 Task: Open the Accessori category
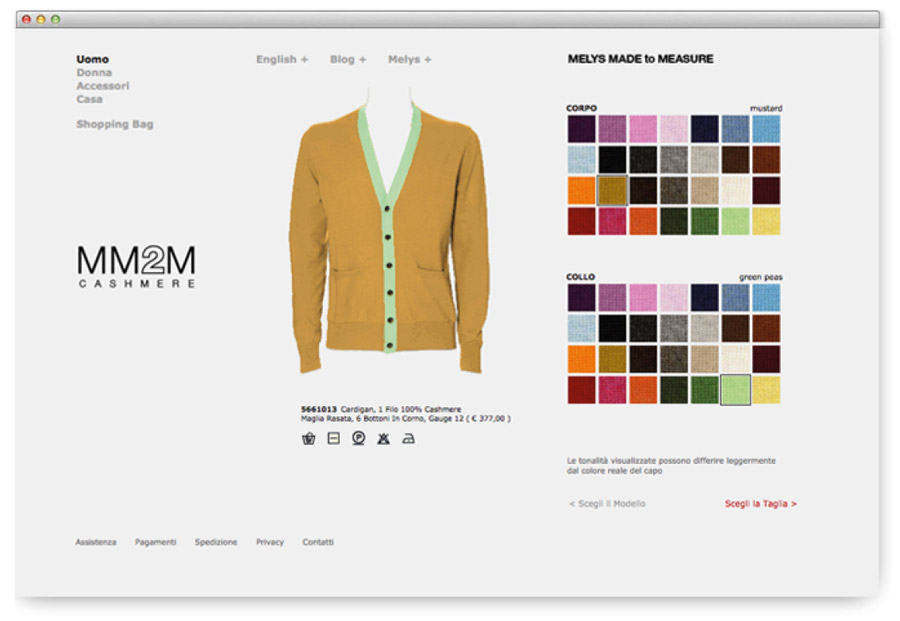coord(103,86)
